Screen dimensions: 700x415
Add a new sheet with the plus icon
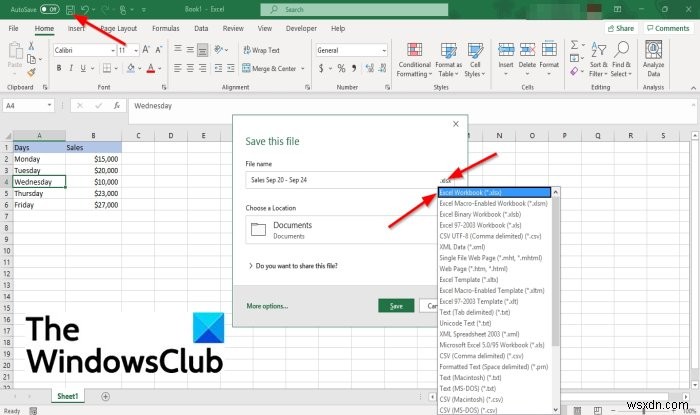[105, 396]
